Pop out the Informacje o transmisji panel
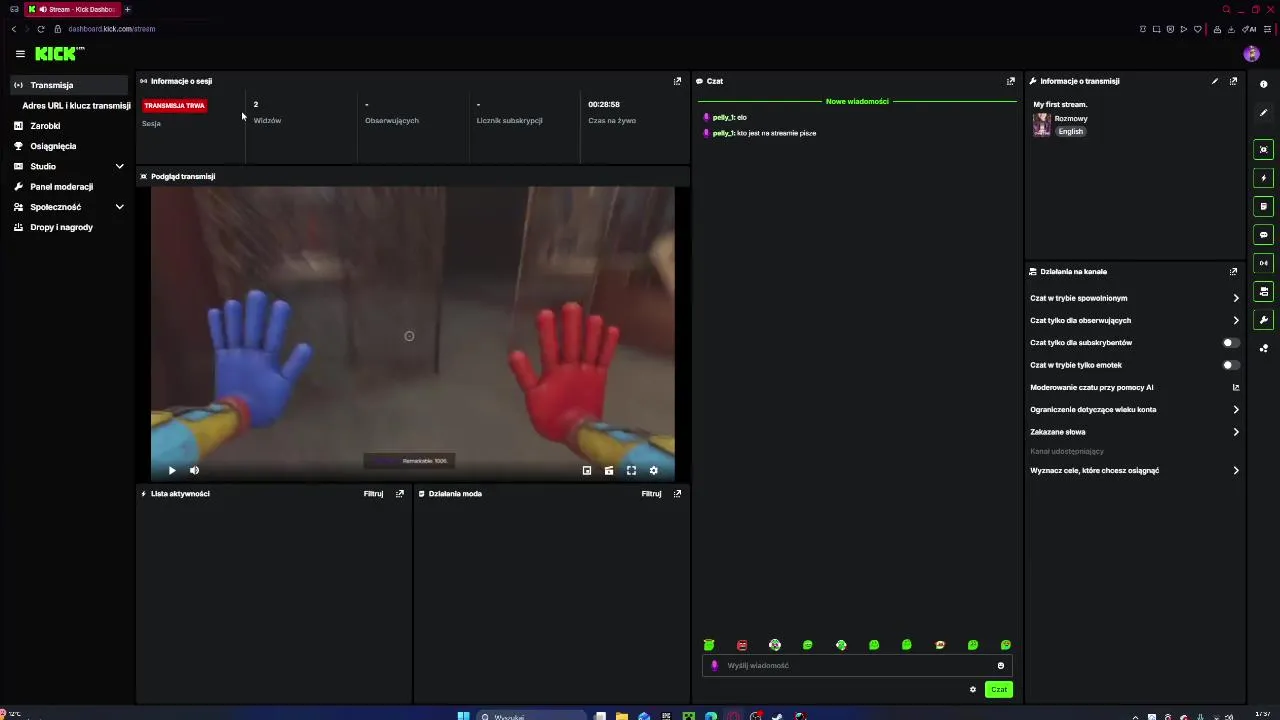Viewport: 1280px width, 720px height. [1233, 81]
